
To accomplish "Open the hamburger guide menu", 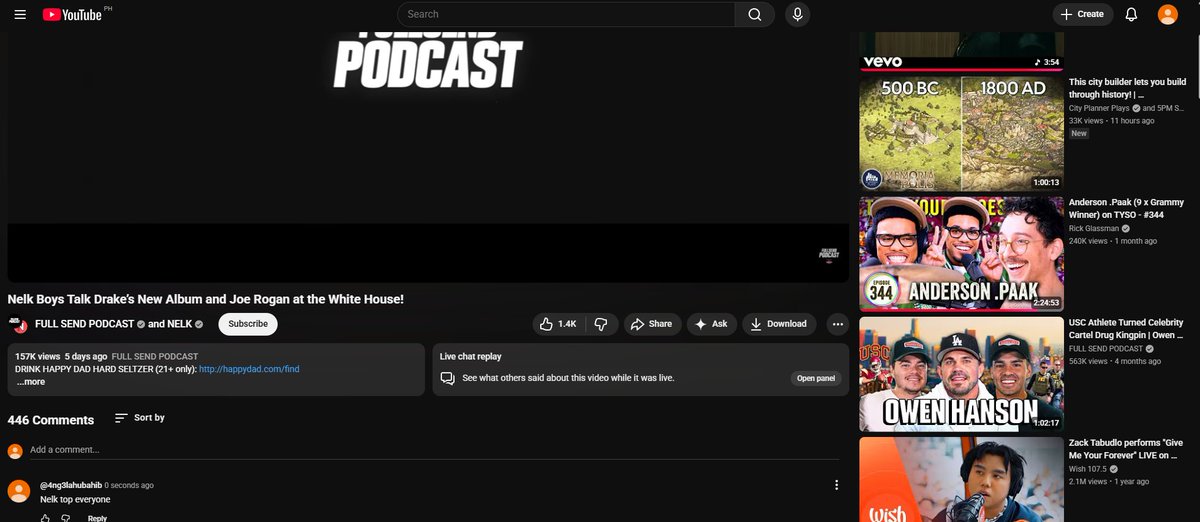I will pos(20,14).
